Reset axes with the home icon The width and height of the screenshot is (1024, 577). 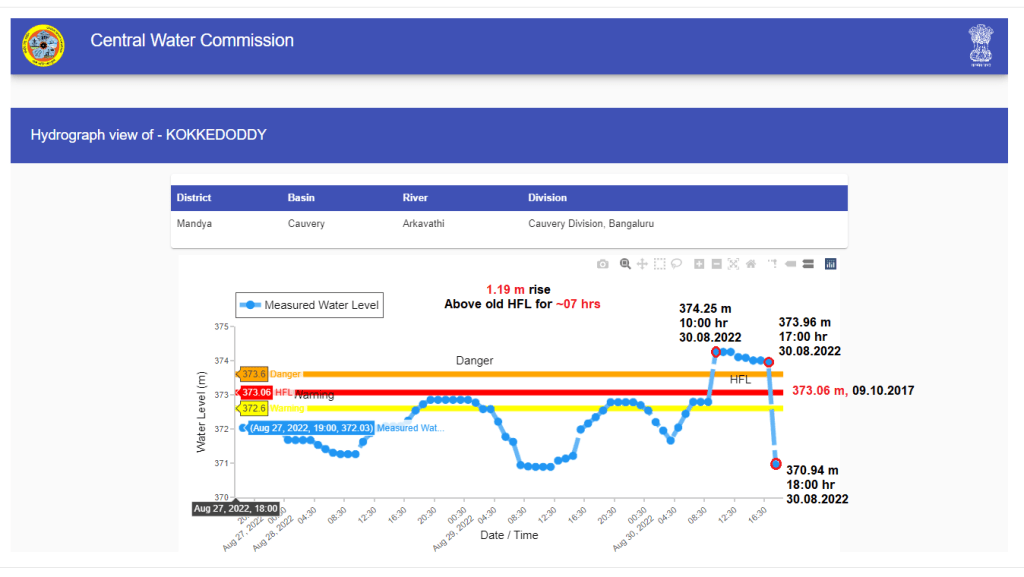click(750, 264)
